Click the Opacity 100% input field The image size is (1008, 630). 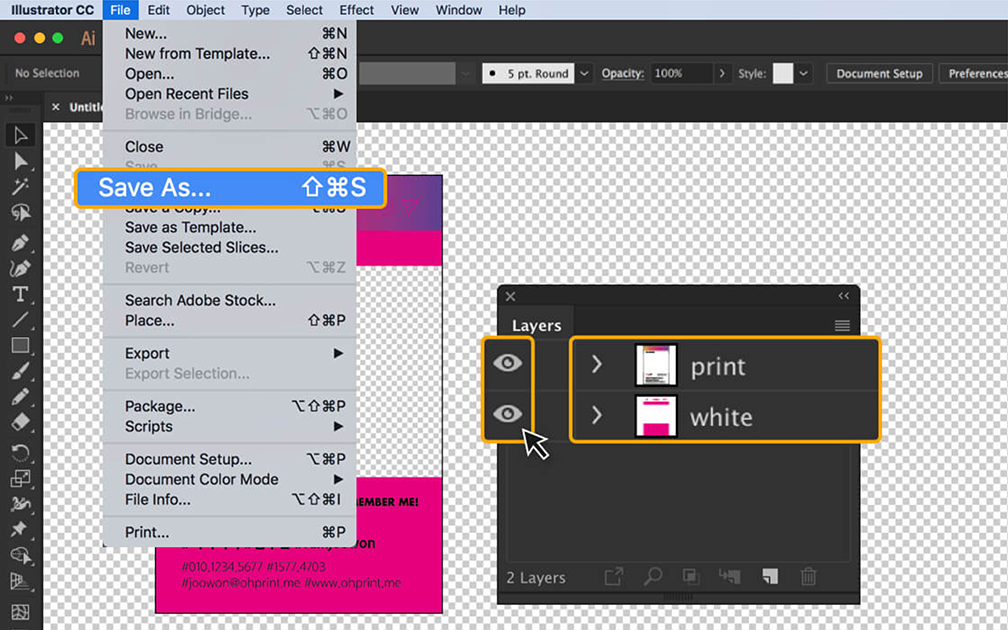pyautogui.click(x=680, y=74)
